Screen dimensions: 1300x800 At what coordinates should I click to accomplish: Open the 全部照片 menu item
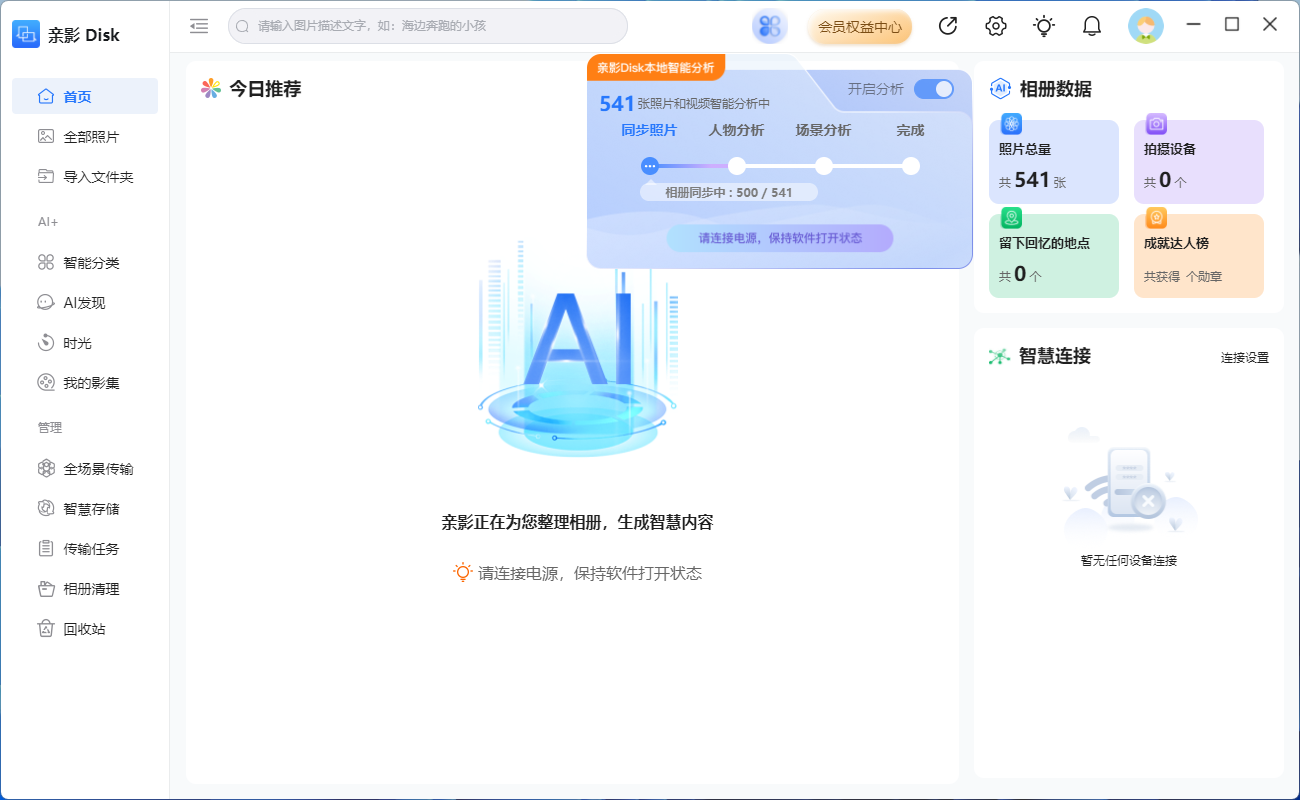point(91,137)
